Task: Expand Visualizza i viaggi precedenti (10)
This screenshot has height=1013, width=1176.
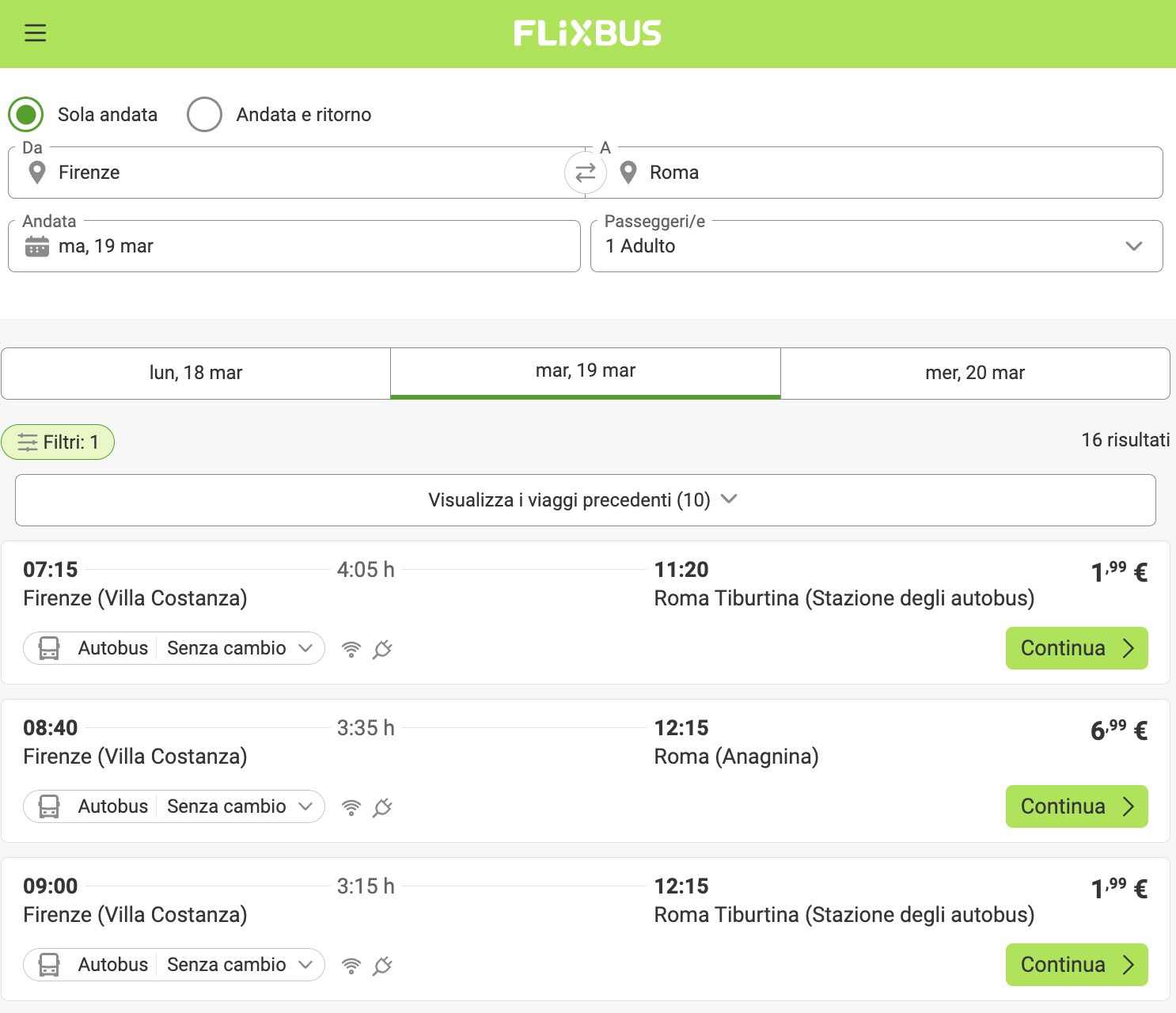Action: (x=585, y=500)
